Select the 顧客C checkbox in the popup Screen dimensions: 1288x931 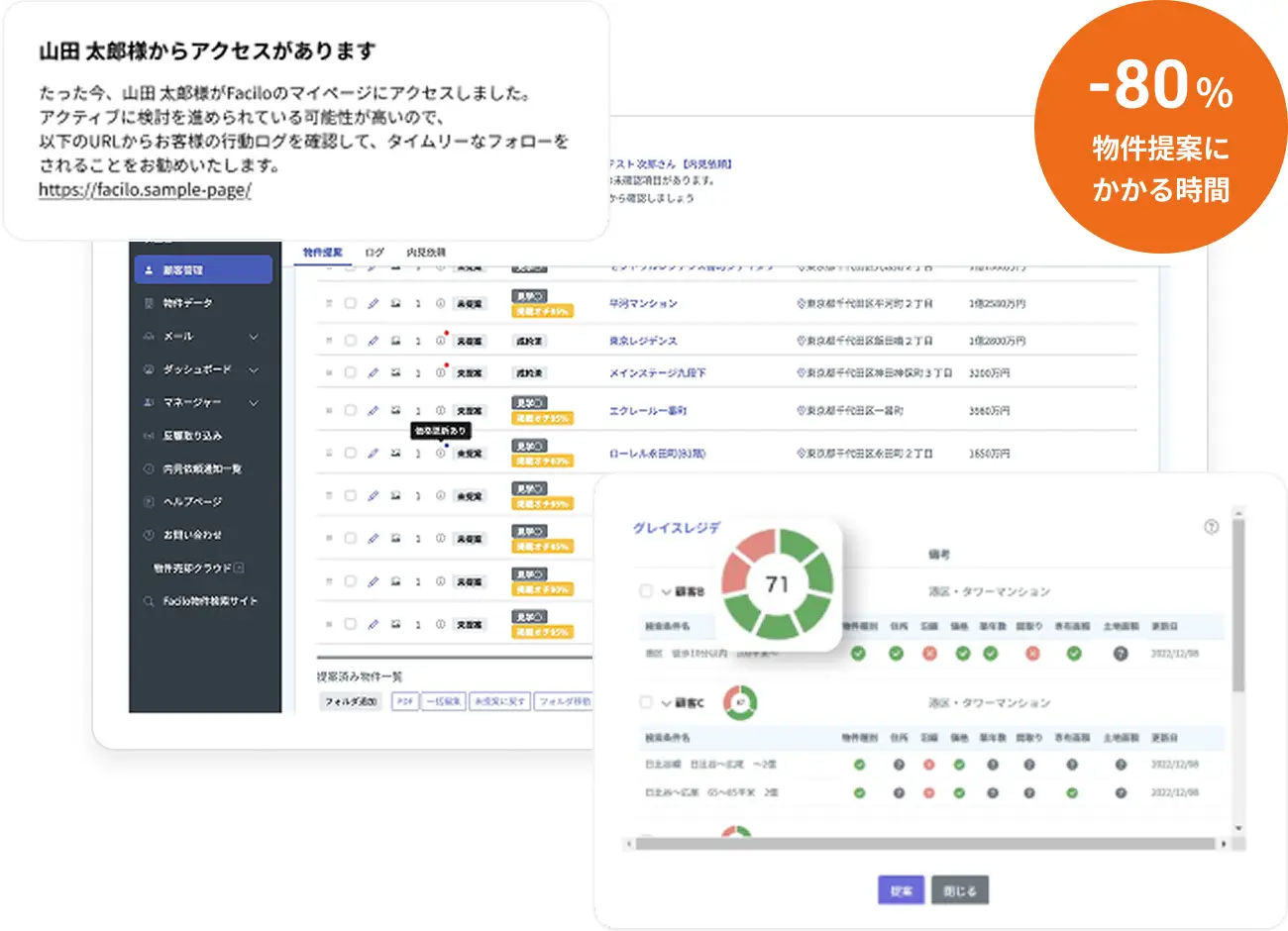(x=646, y=702)
